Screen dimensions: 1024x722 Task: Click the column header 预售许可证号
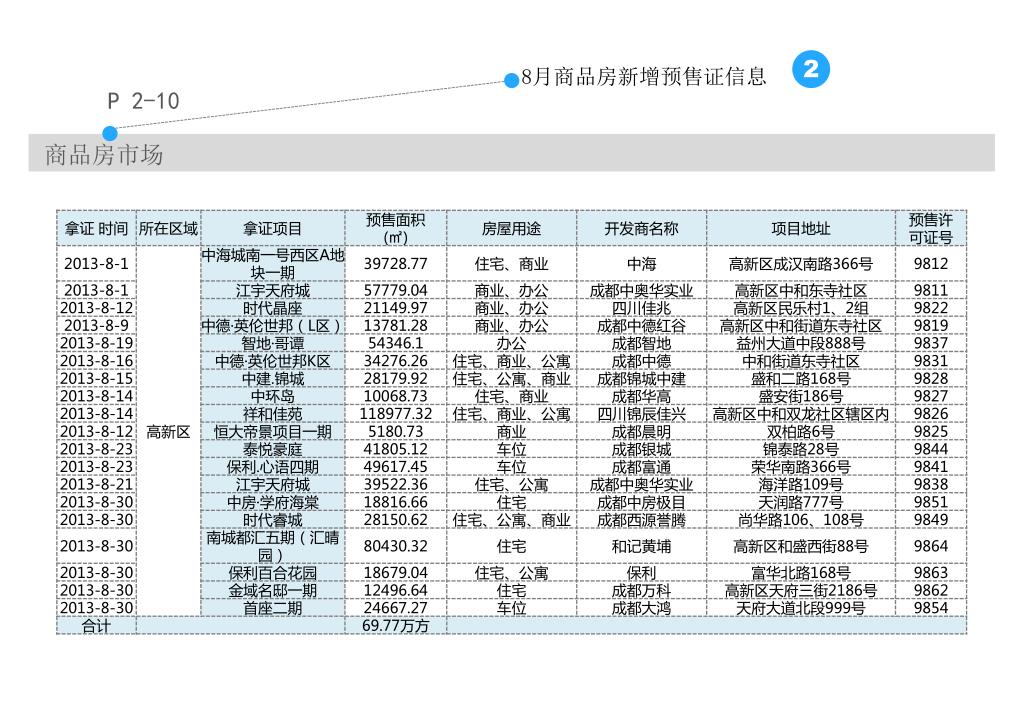(x=931, y=228)
